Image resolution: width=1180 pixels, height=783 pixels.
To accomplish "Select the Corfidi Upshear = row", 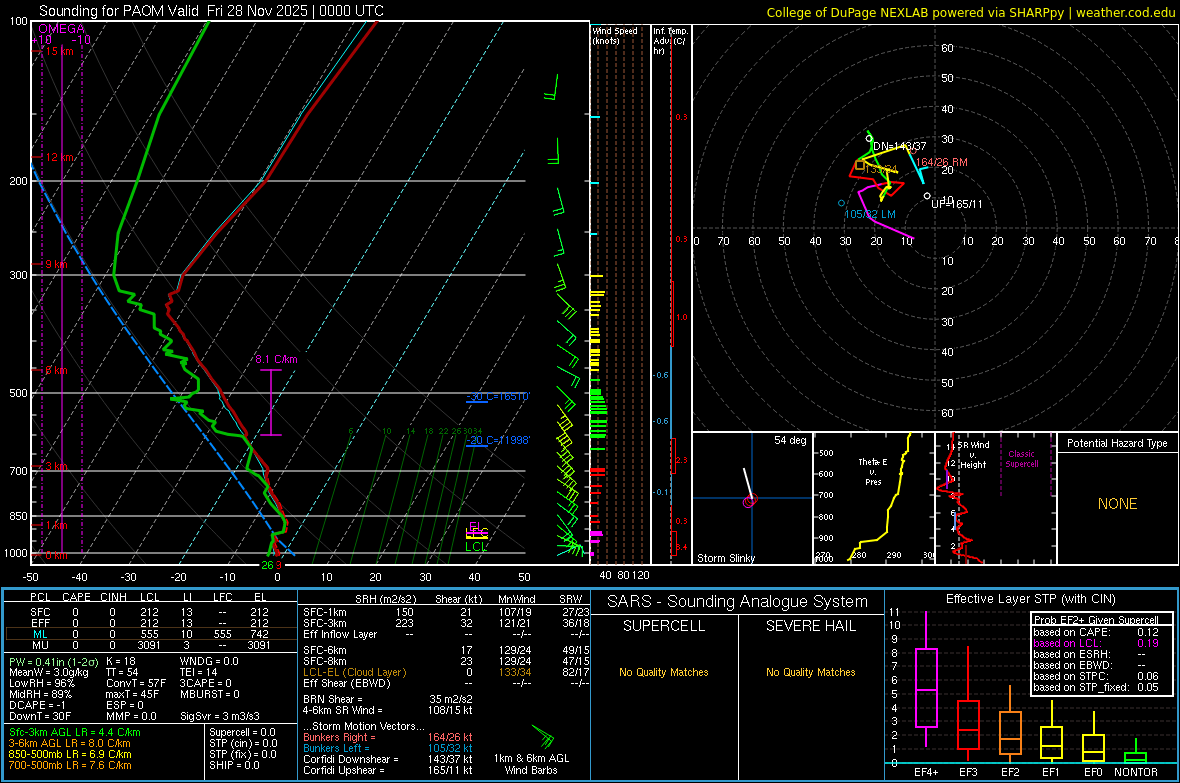I will point(388,769).
